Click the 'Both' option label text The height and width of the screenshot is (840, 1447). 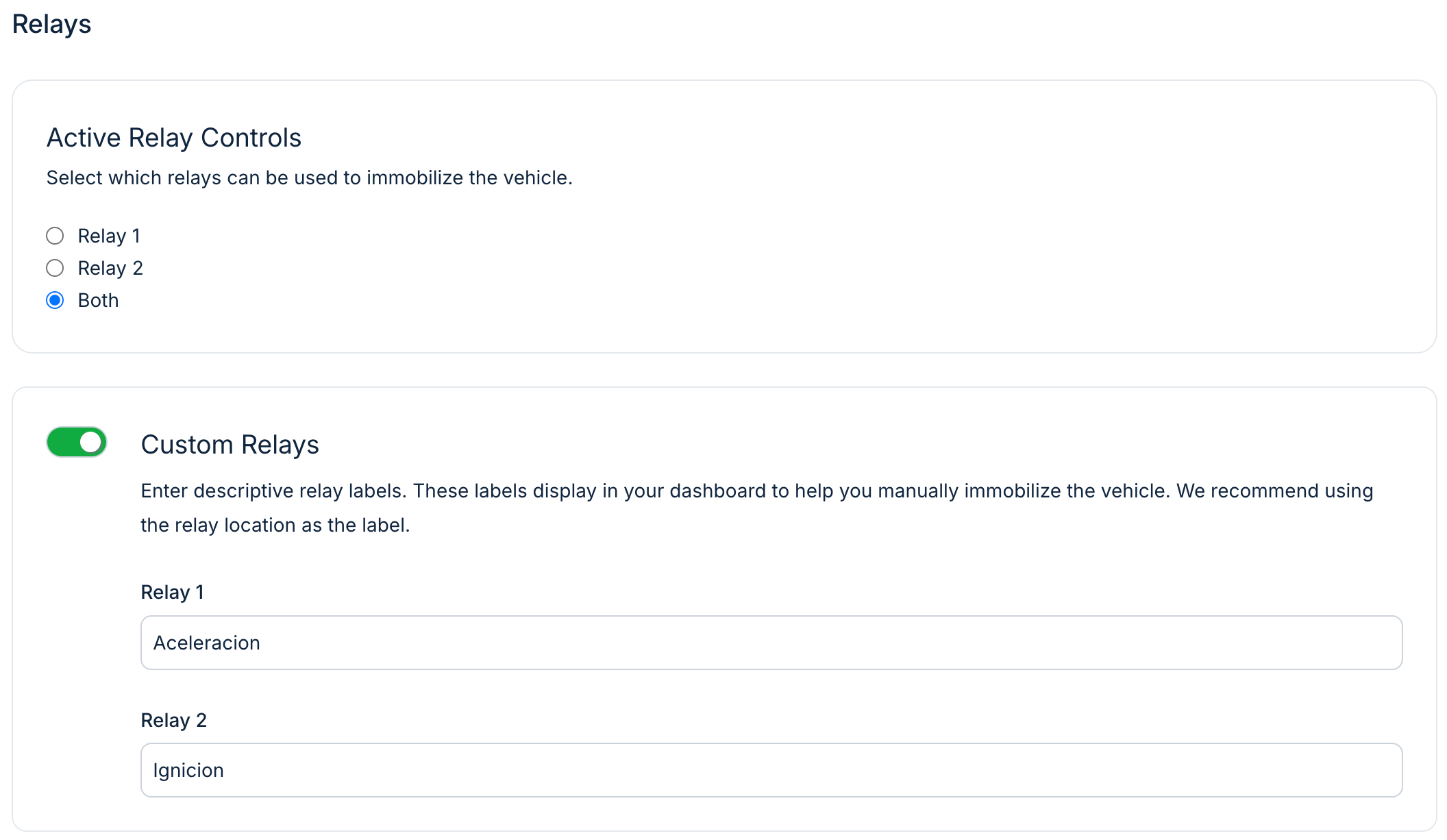tap(98, 300)
